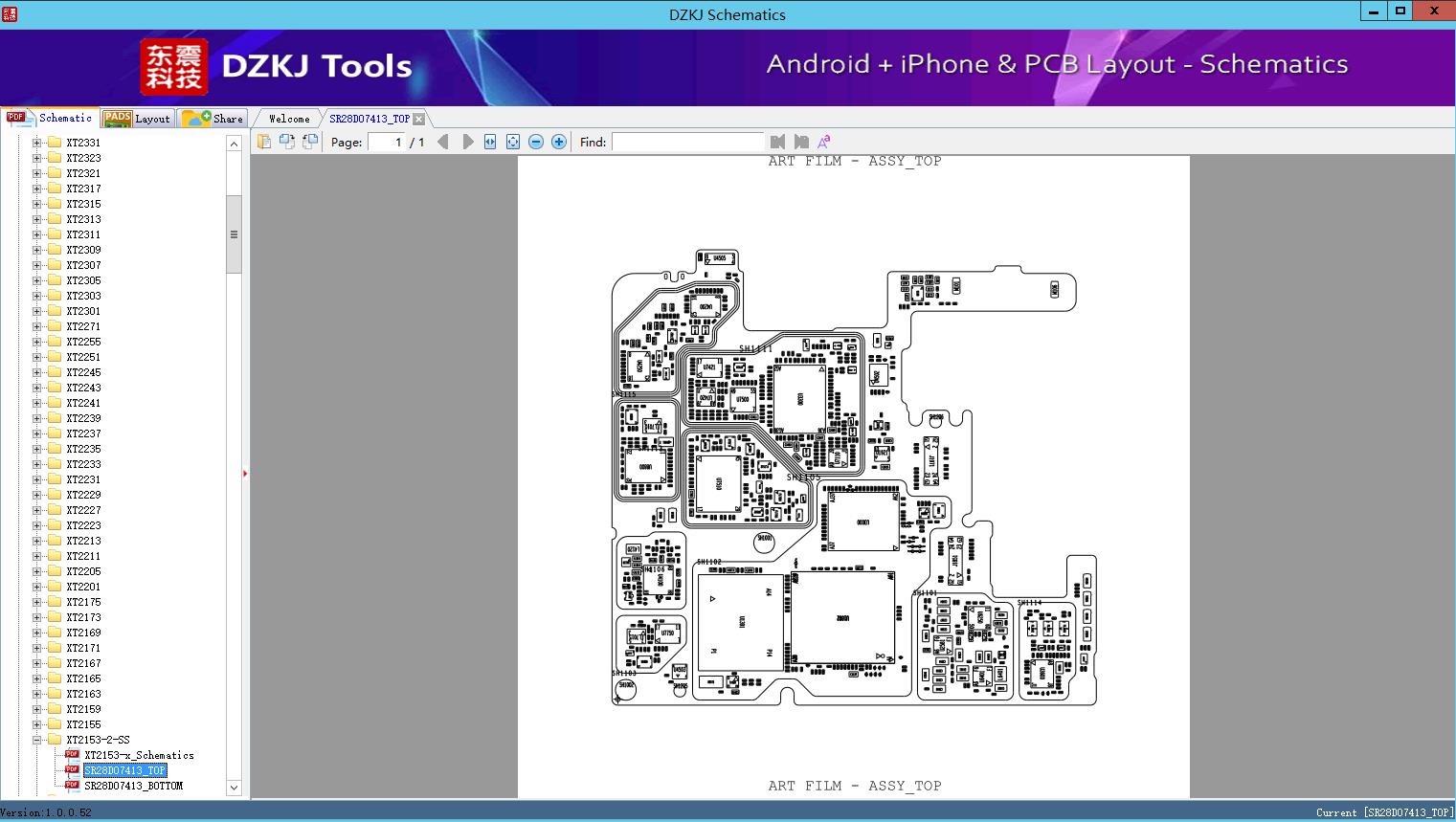The height and width of the screenshot is (822, 1456).
Task: Open the Welcome document tab
Action: (289, 119)
